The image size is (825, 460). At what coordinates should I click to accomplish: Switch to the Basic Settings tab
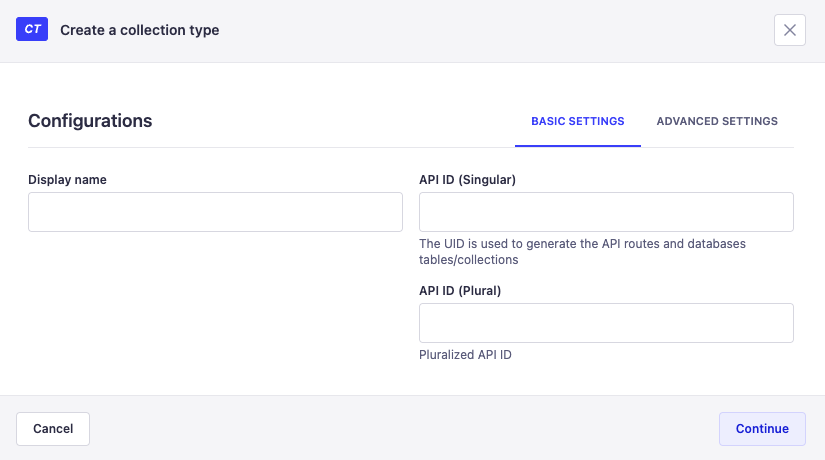577,121
